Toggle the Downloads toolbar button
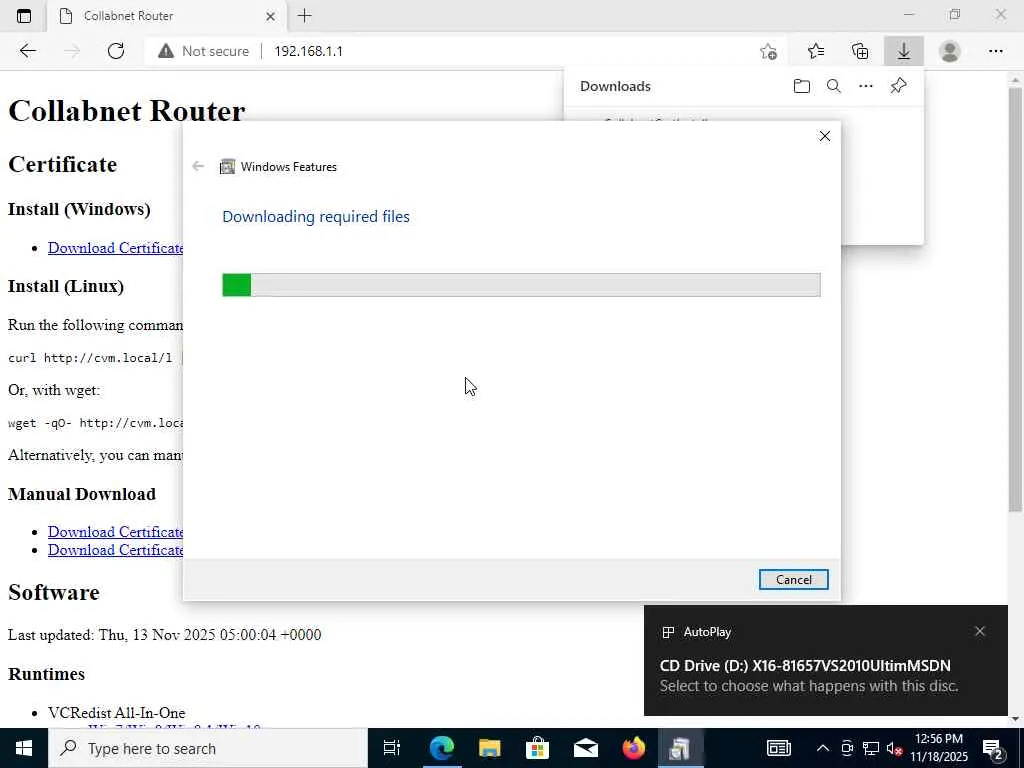The width and height of the screenshot is (1024, 768). [x=904, y=51]
